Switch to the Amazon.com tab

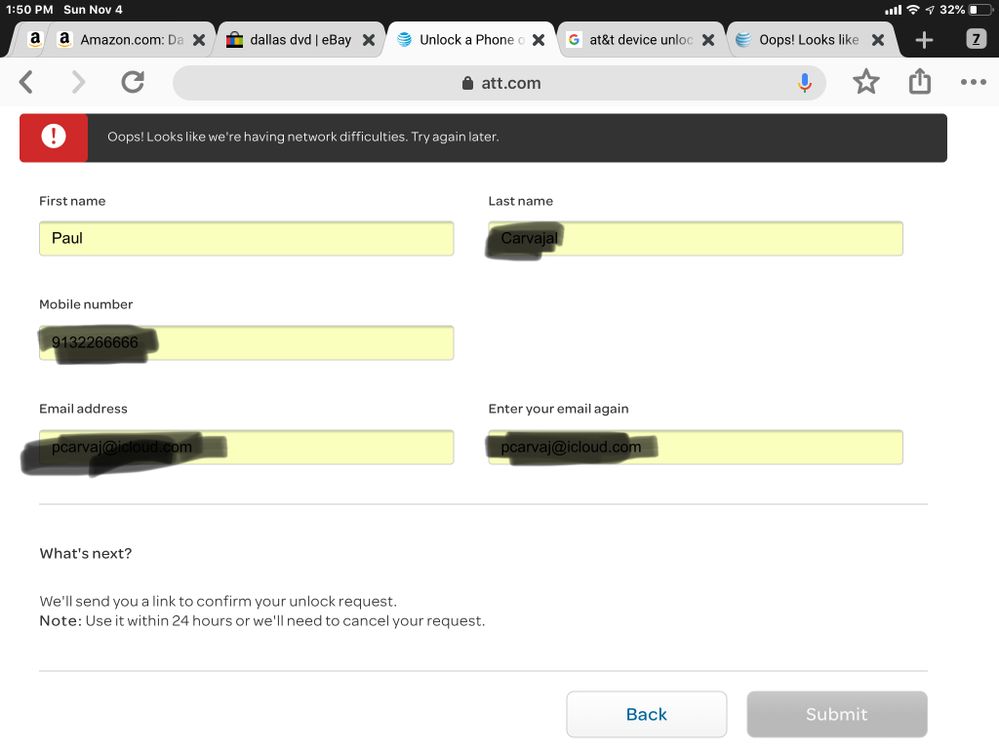(x=120, y=40)
